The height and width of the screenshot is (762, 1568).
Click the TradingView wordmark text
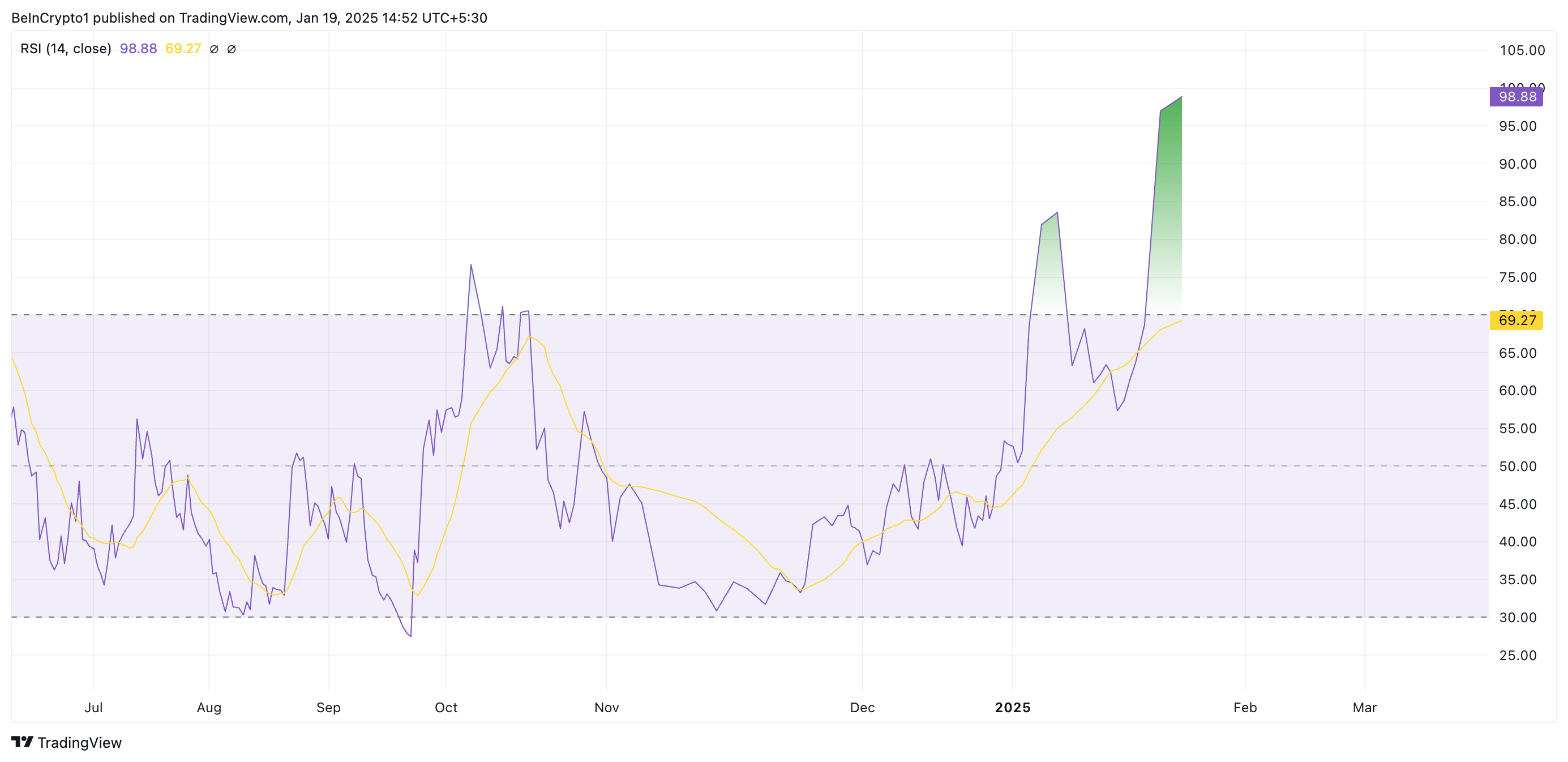coord(79,743)
